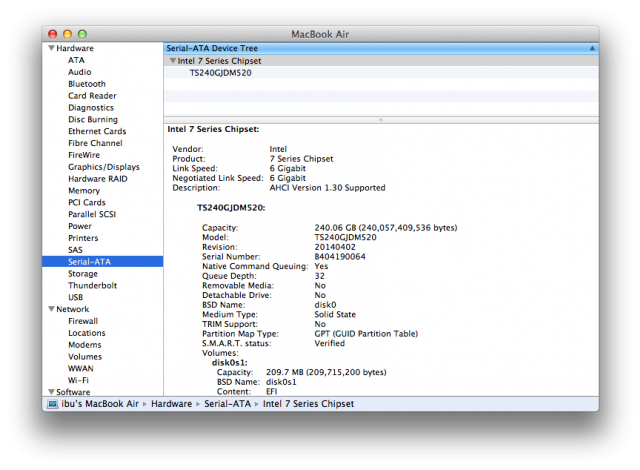Select USB in the sidebar

76,297
